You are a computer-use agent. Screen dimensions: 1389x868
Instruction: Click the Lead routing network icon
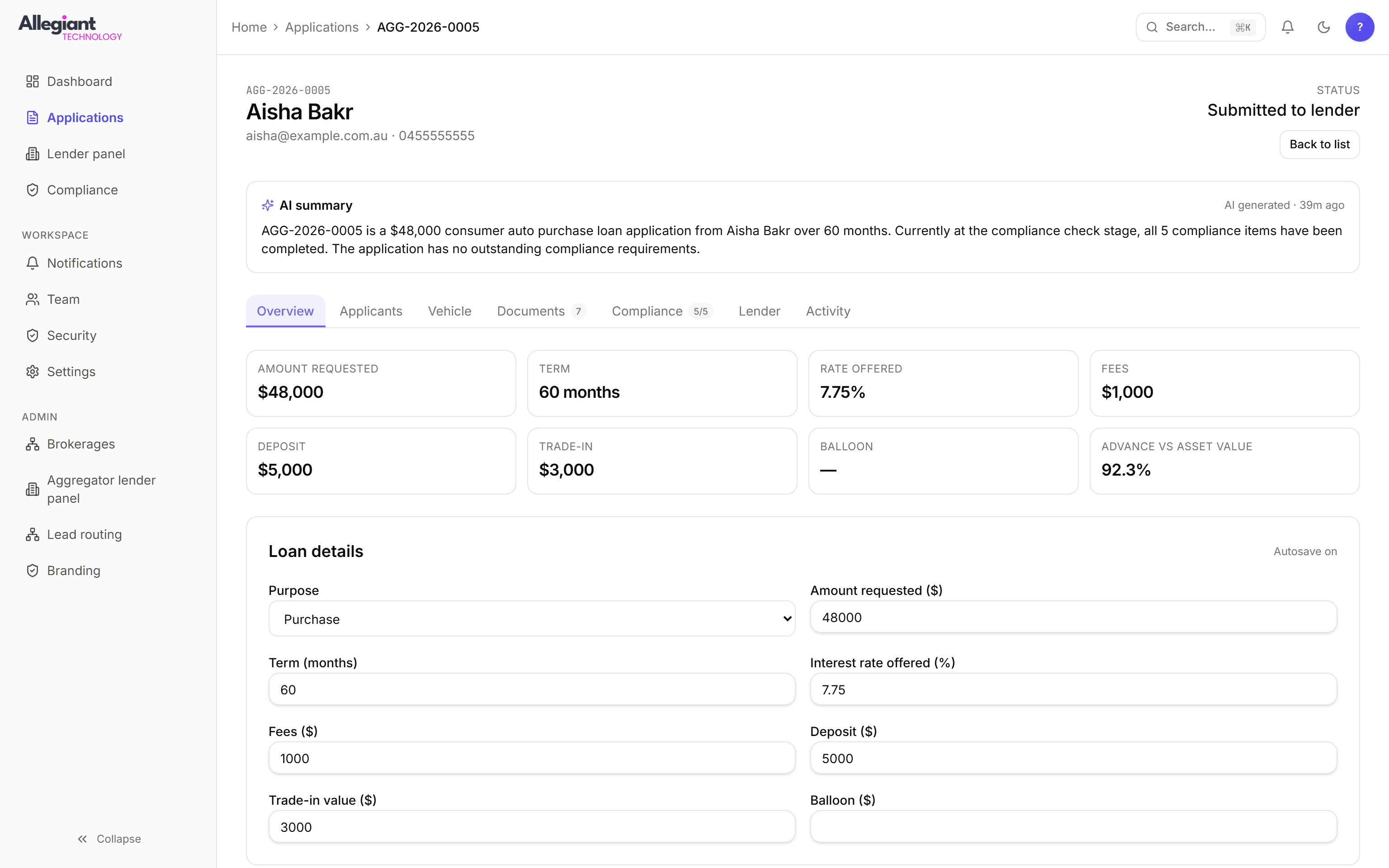click(x=33, y=534)
